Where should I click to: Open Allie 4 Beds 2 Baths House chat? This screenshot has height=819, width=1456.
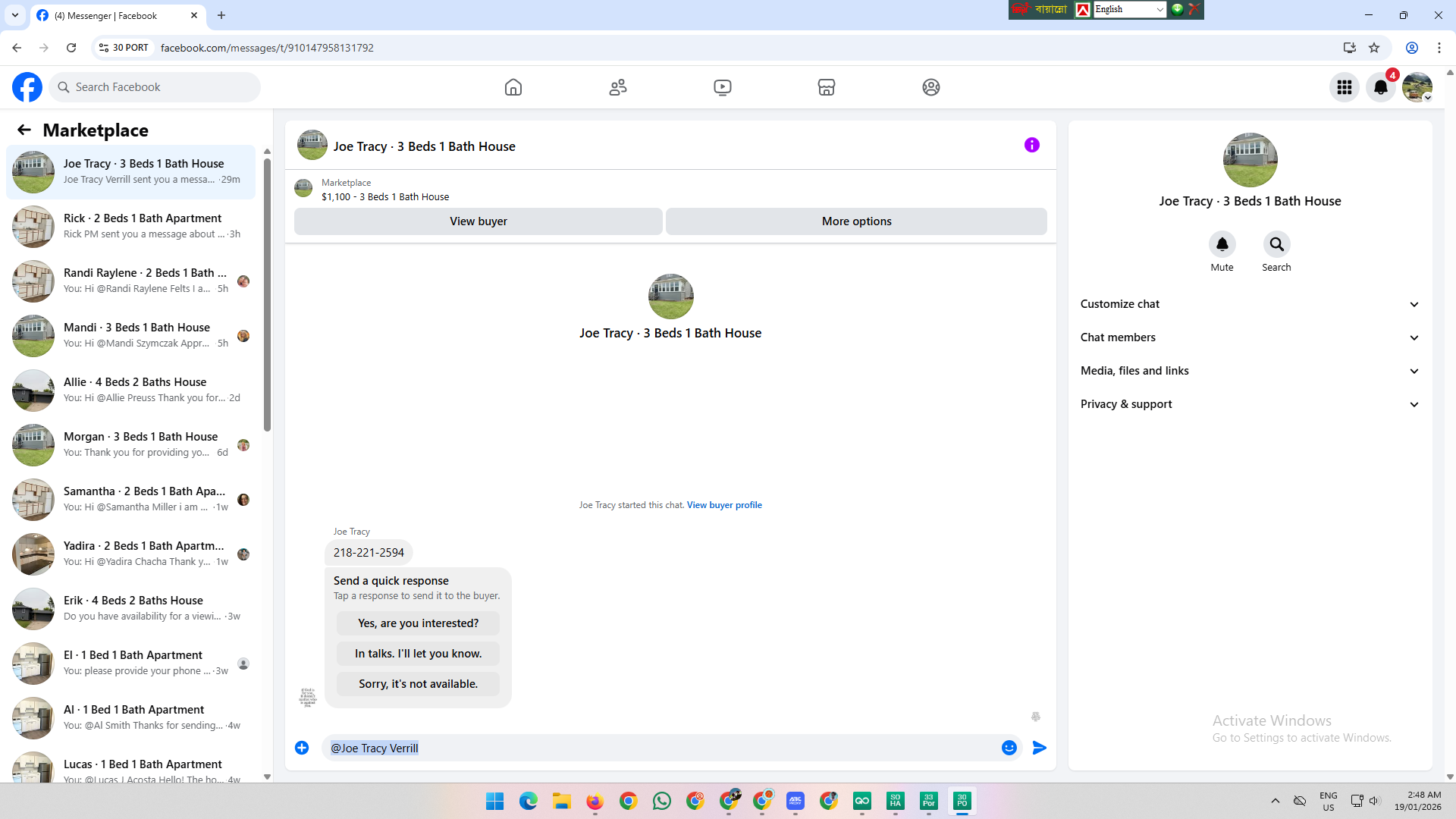click(131, 390)
